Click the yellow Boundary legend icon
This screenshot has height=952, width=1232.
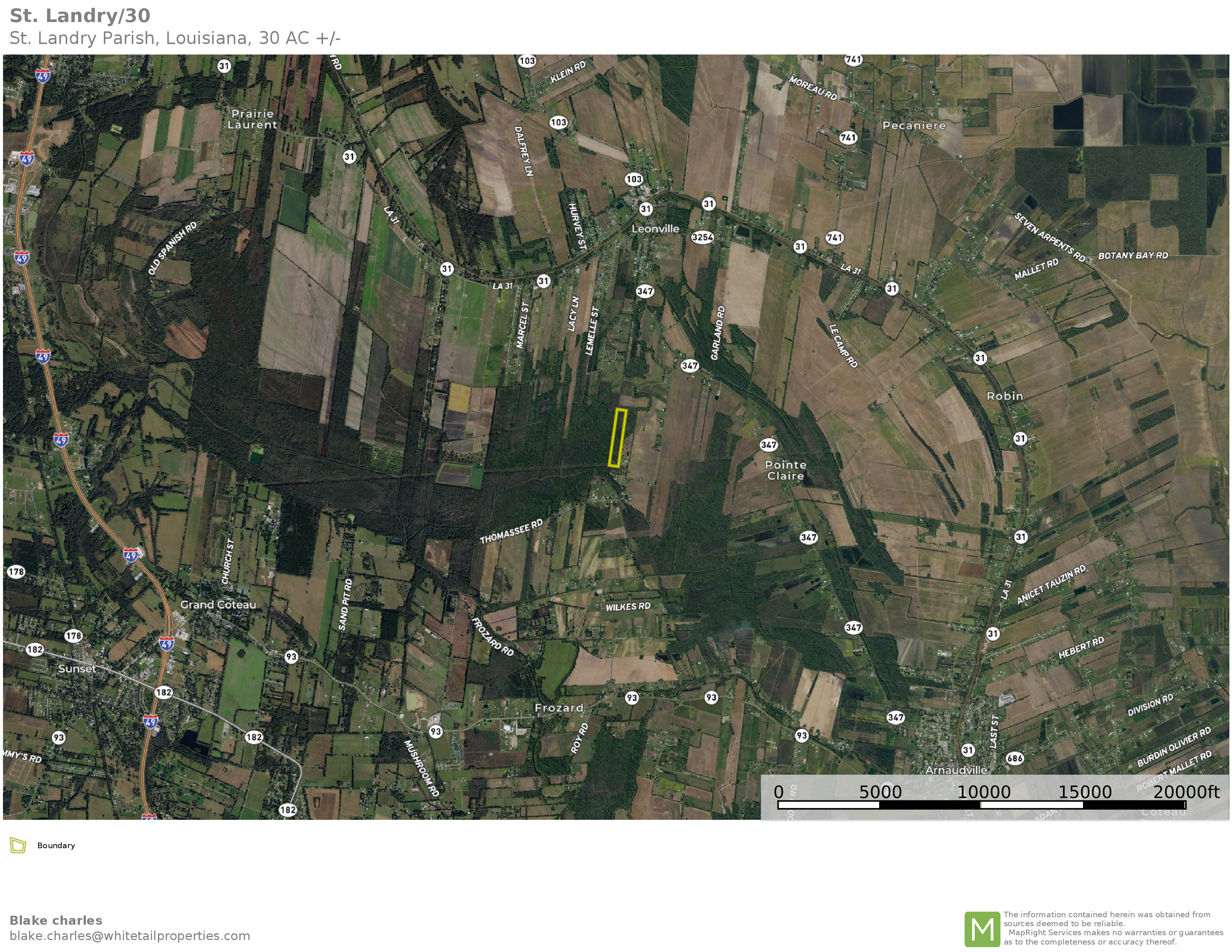point(18,845)
